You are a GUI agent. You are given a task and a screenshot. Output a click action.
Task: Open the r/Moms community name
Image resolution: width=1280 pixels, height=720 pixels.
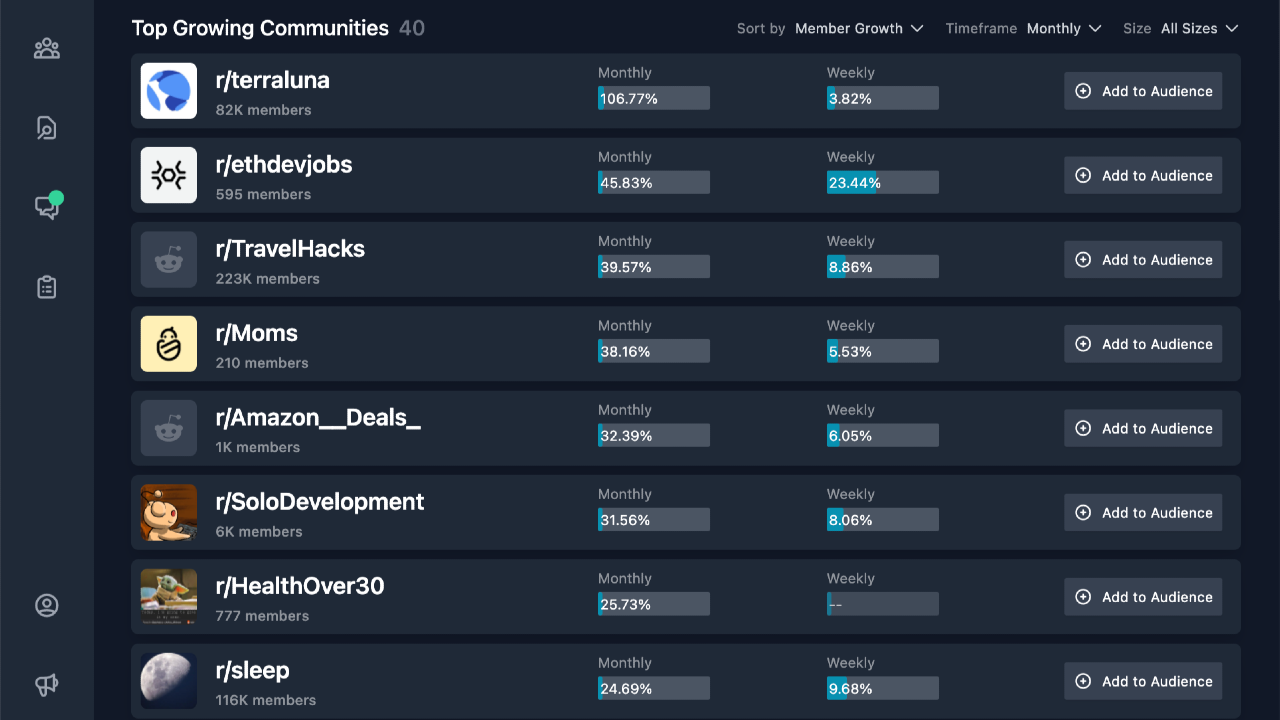coord(257,333)
